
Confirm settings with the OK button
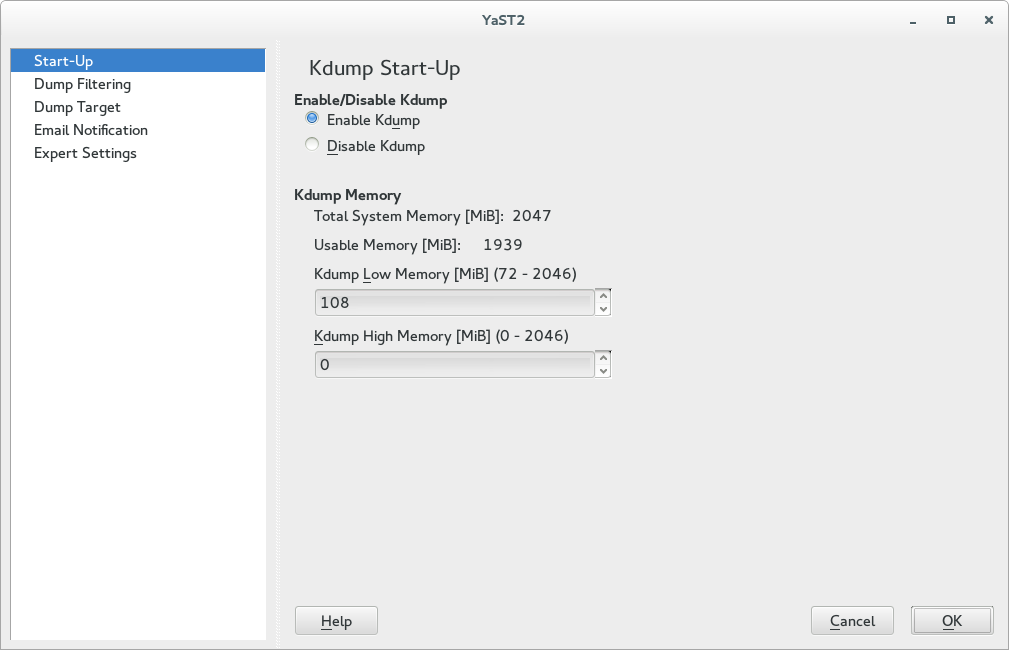(x=952, y=621)
